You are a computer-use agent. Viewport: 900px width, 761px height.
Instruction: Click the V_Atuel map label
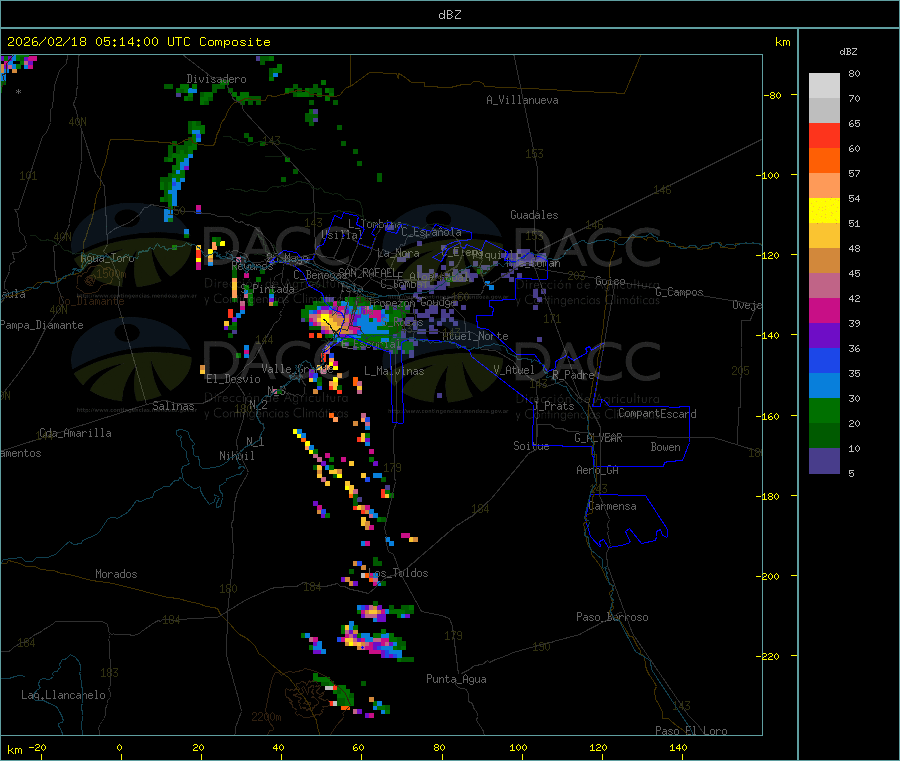coord(514,370)
